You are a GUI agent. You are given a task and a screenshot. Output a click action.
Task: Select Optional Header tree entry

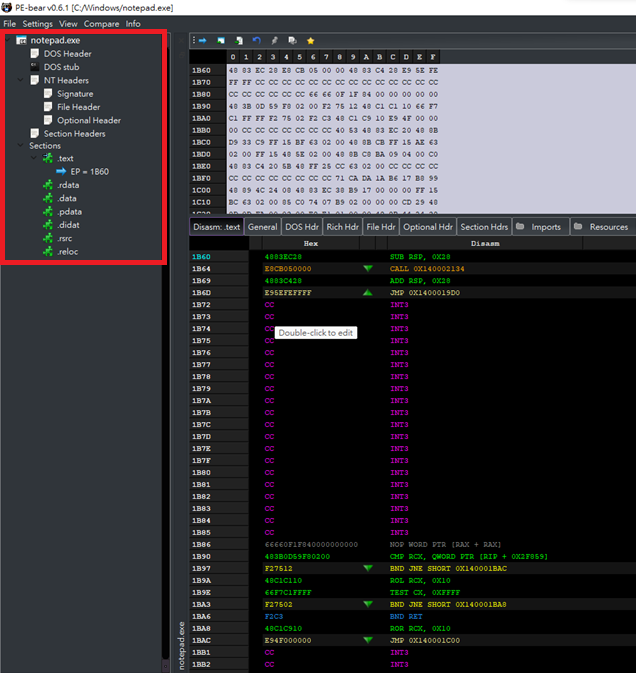click(89, 120)
